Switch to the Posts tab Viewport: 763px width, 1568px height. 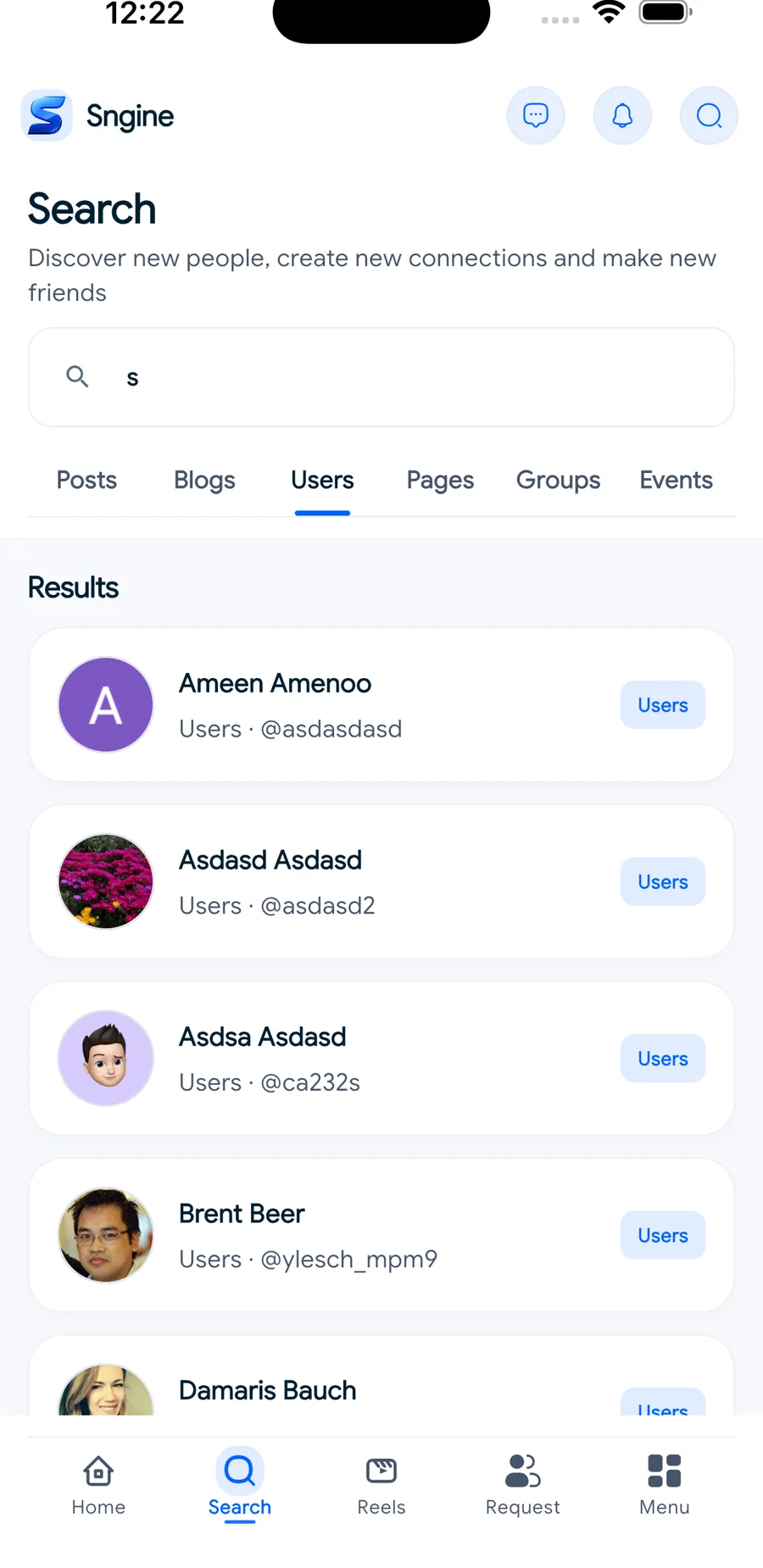(x=86, y=481)
